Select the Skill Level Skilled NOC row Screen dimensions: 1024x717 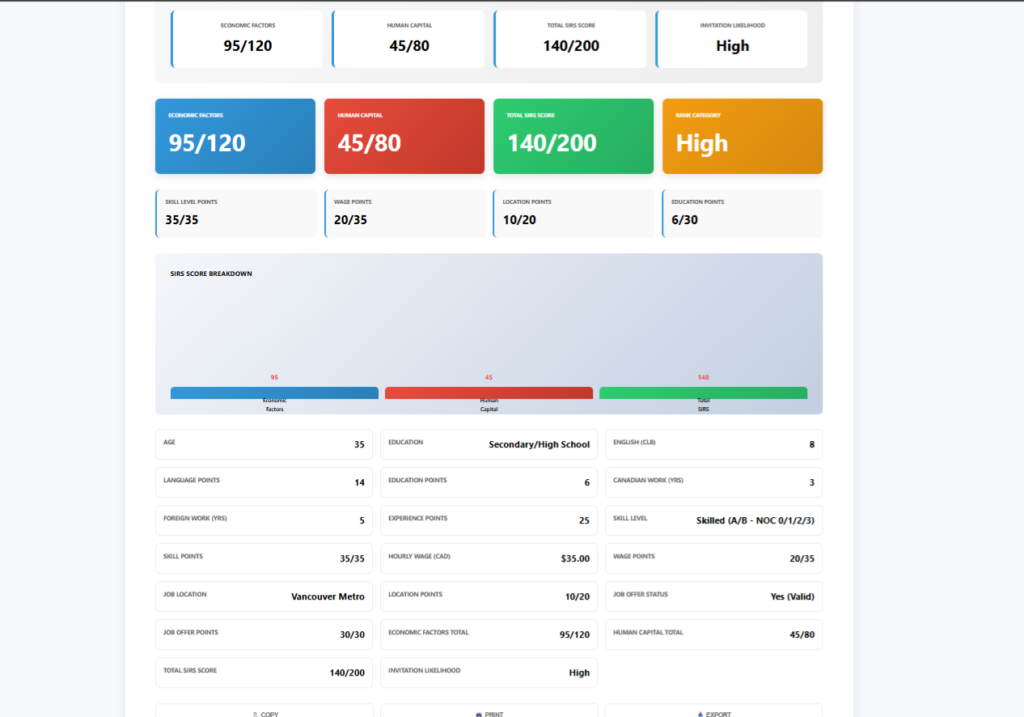[x=714, y=520]
